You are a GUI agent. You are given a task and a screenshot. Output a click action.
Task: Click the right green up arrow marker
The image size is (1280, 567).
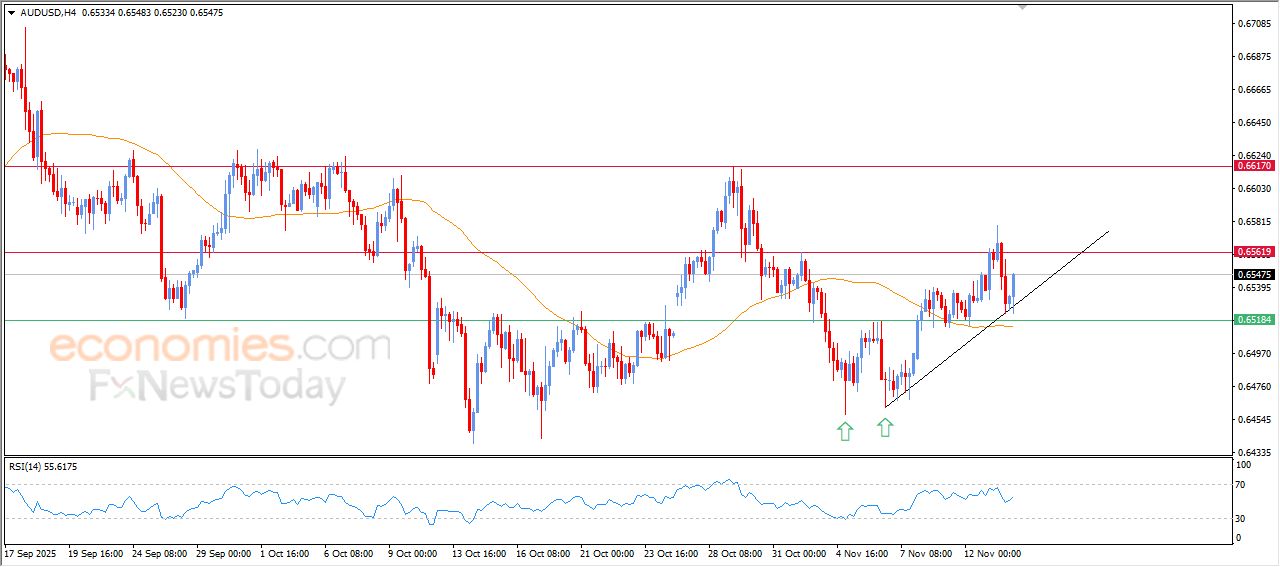[885, 428]
